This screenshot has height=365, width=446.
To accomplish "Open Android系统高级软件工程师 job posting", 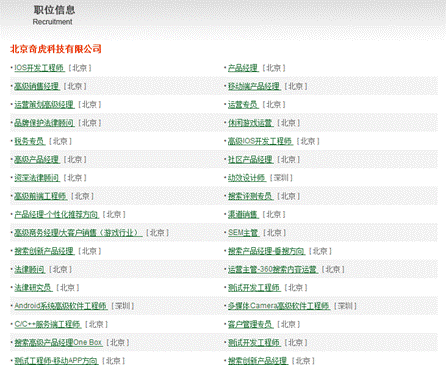I will pos(61,306).
